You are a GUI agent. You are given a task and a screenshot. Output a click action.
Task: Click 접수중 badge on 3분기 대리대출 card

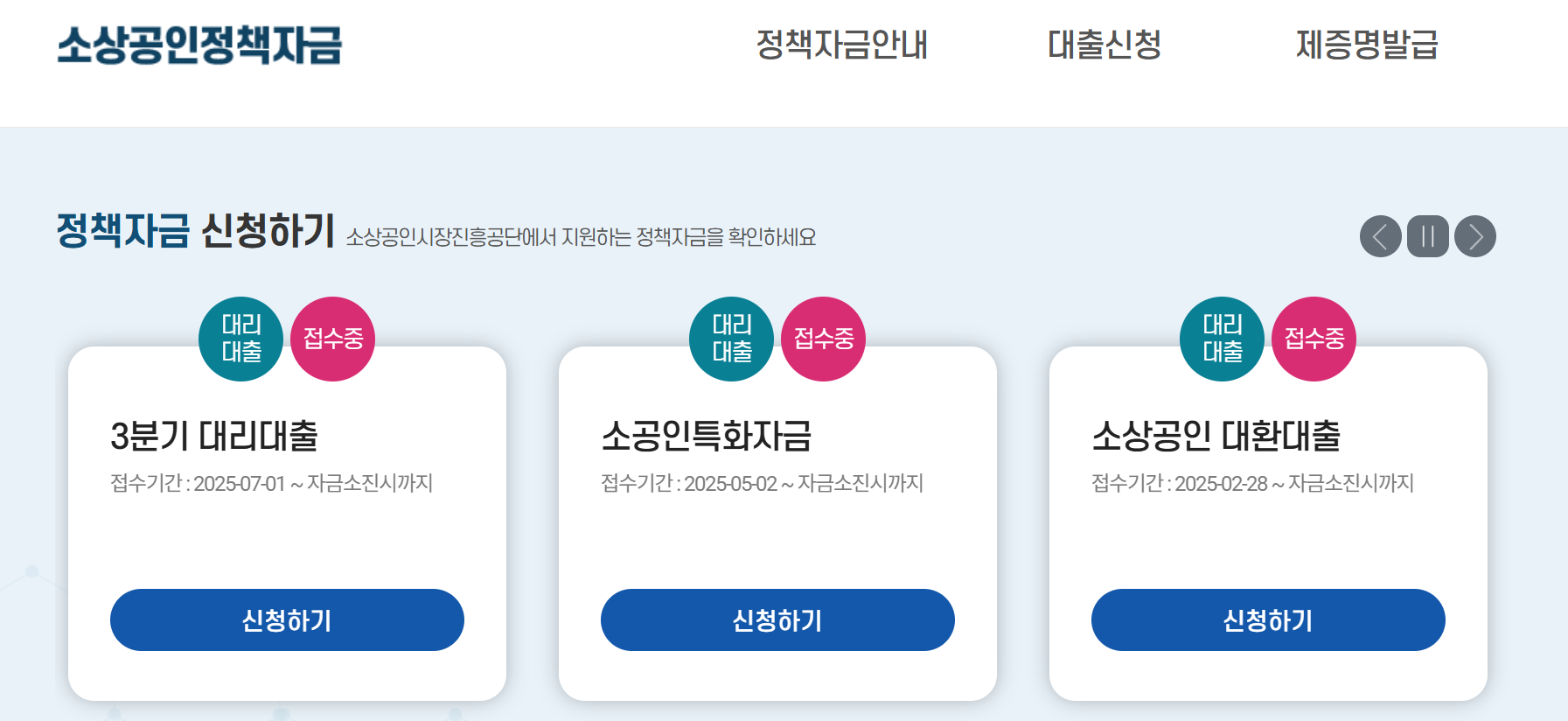click(x=332, y=339)
